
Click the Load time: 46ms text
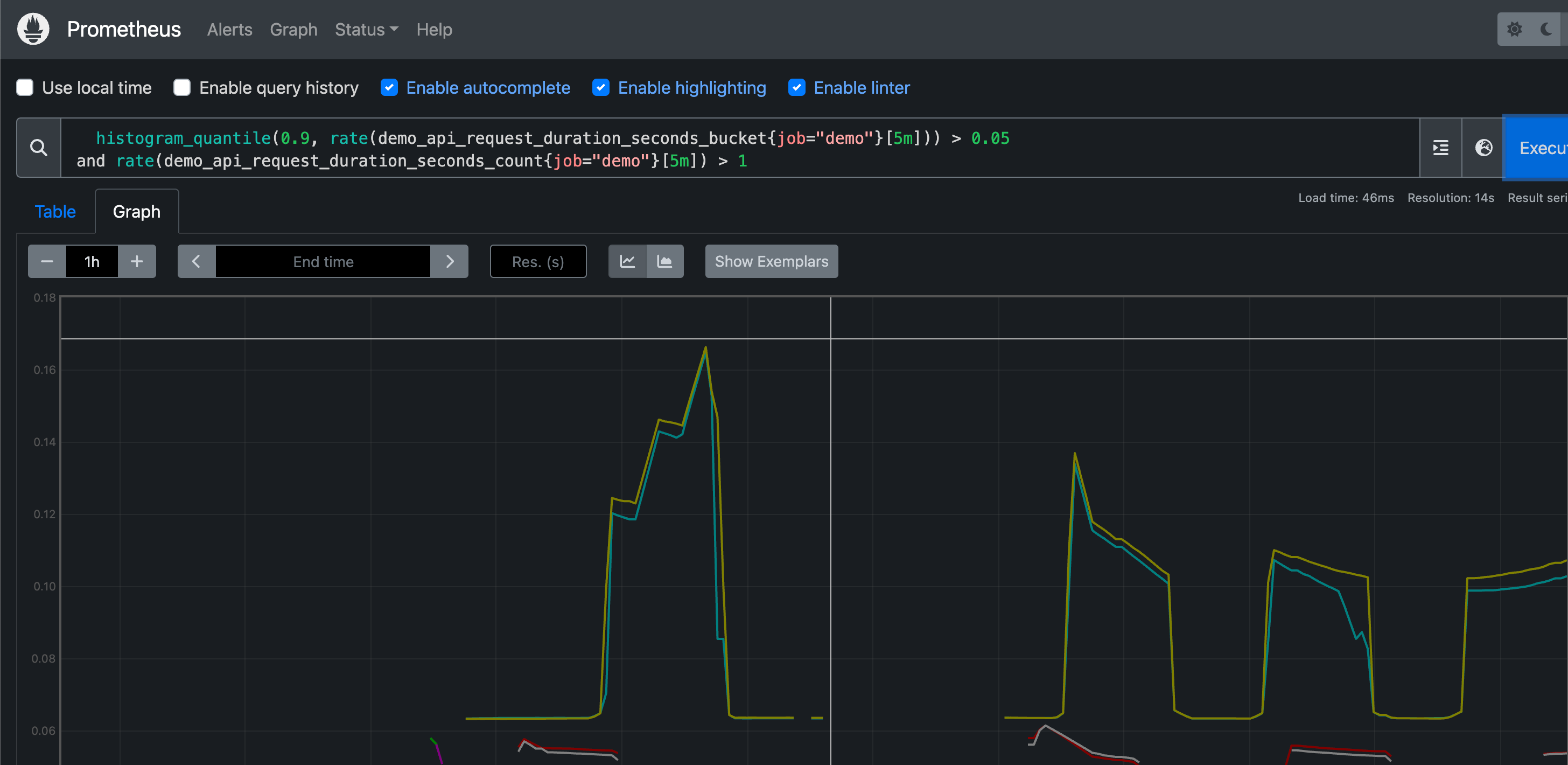click(x=1346, y=198)
